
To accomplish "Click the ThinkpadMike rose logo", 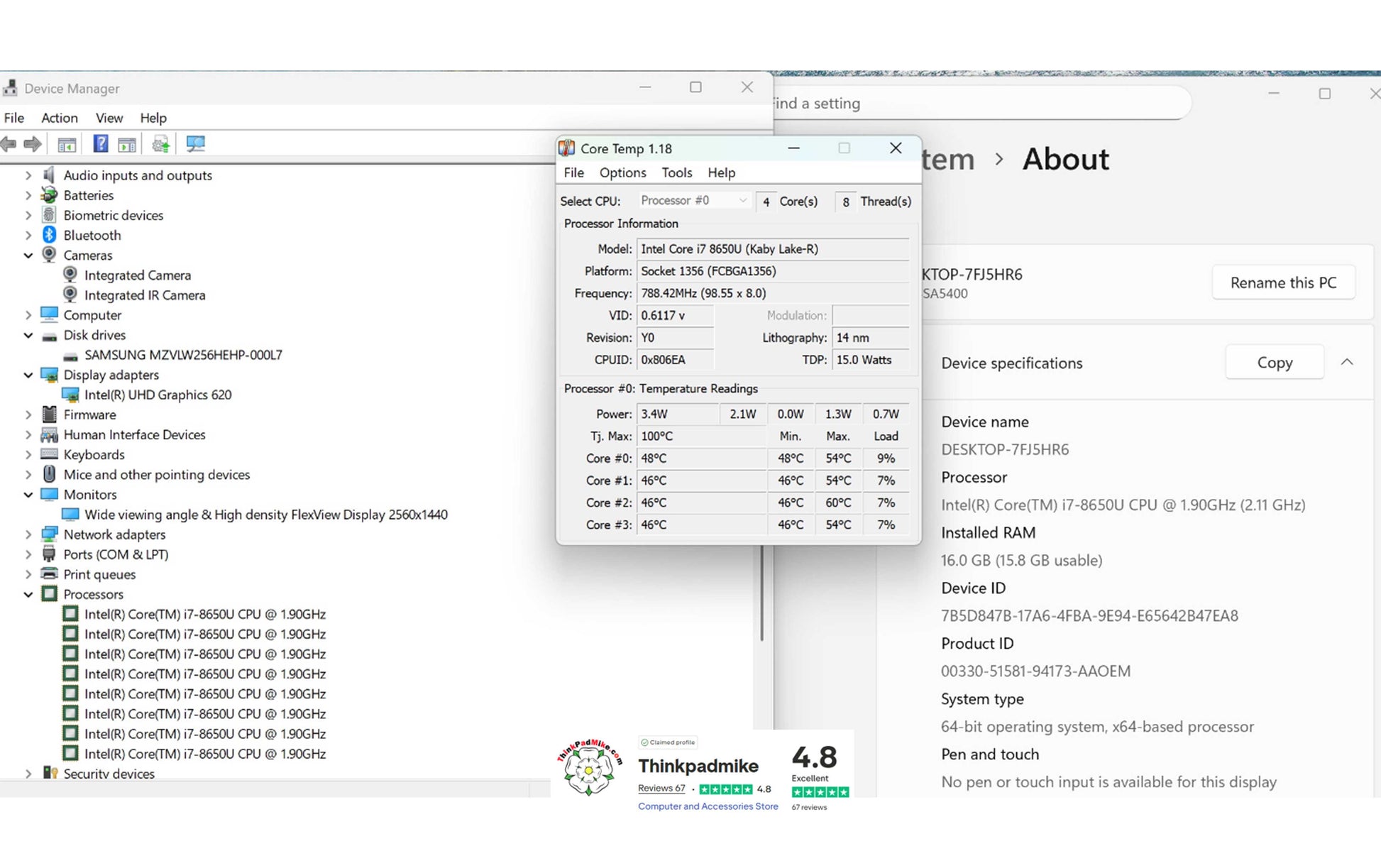I will pos(589,768).
